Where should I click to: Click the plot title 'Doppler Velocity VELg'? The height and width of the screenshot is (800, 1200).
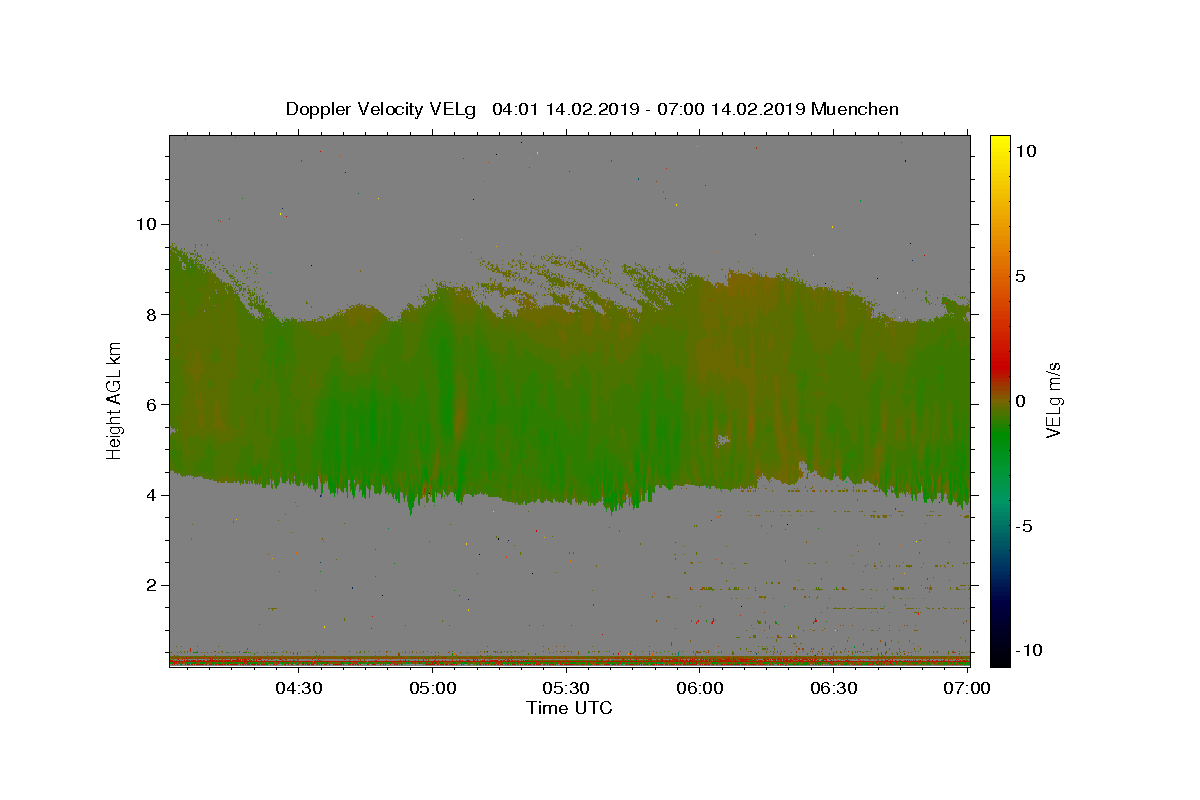[x=381, y=109]
